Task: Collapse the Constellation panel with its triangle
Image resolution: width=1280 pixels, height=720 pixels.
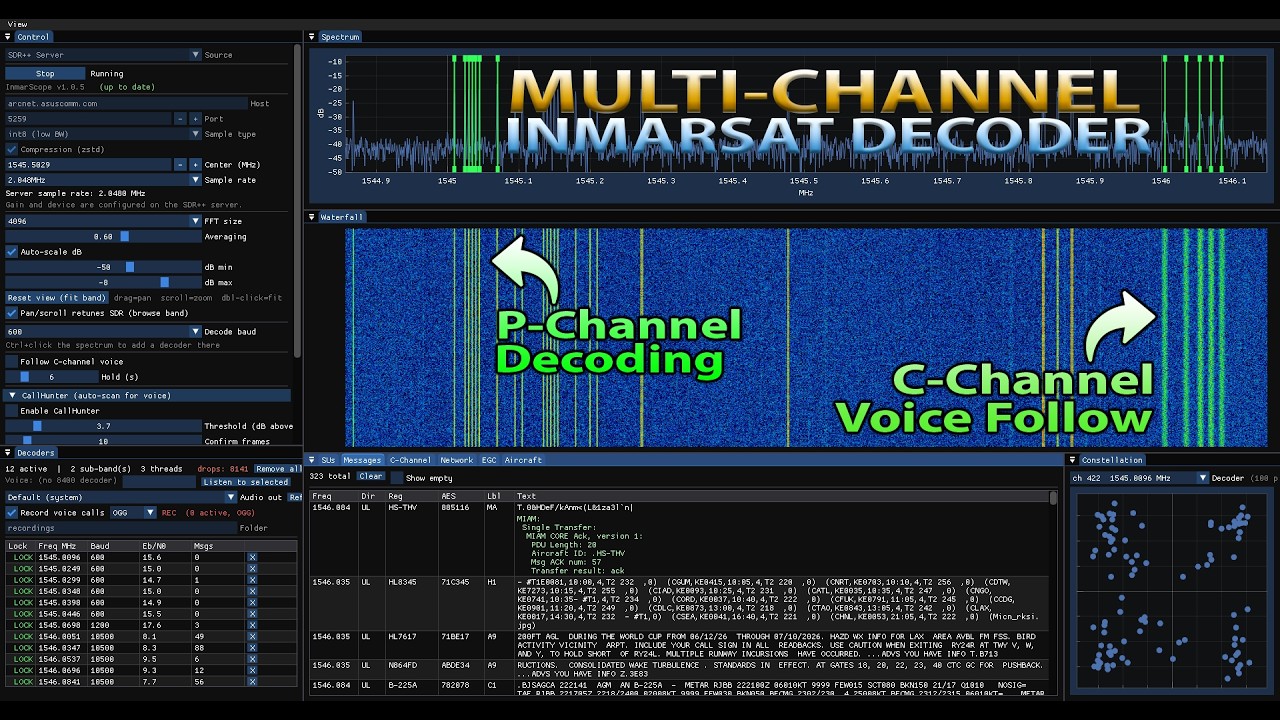Action: 1073,460
